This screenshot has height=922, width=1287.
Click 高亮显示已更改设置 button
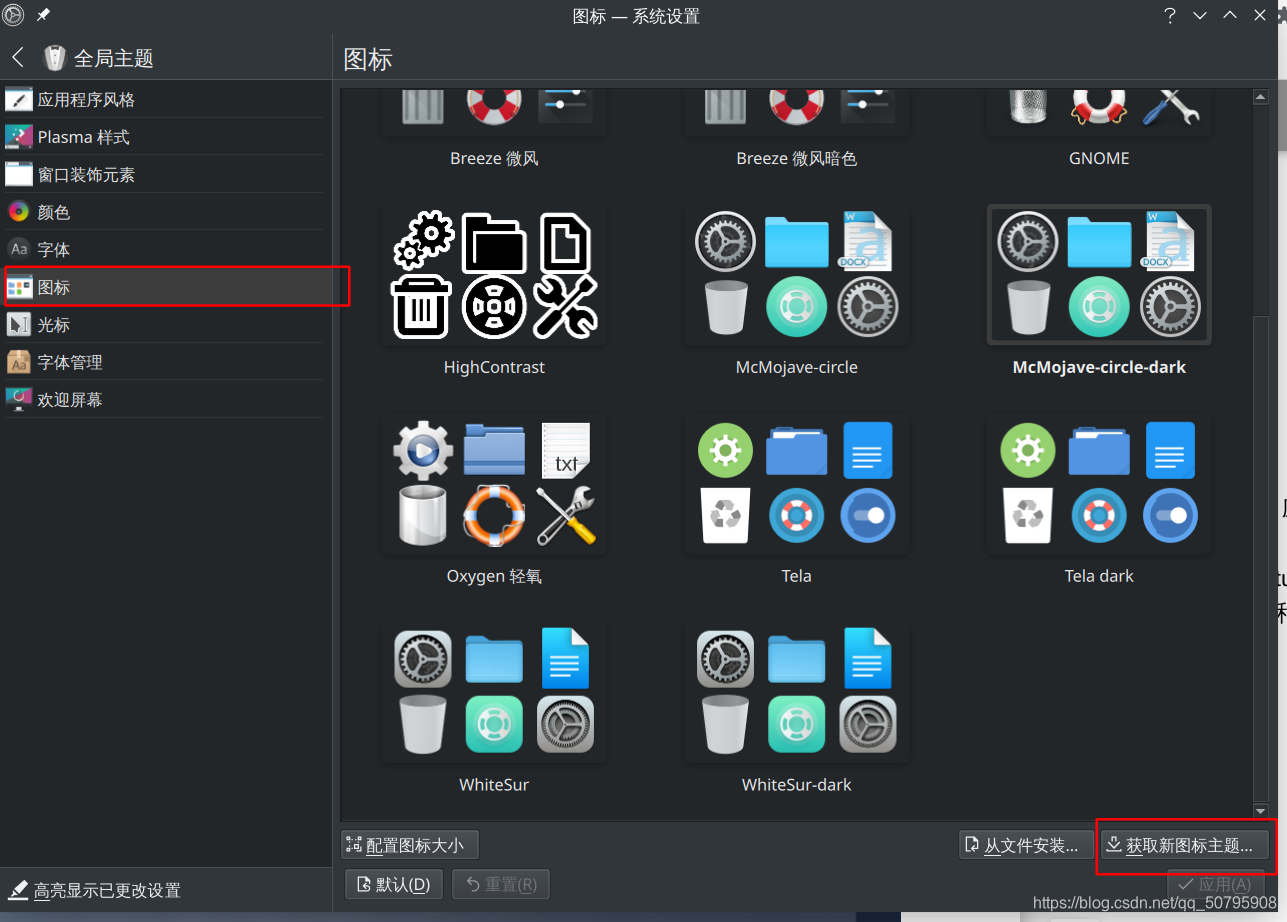pyautogui.click(x=95, y=890)
